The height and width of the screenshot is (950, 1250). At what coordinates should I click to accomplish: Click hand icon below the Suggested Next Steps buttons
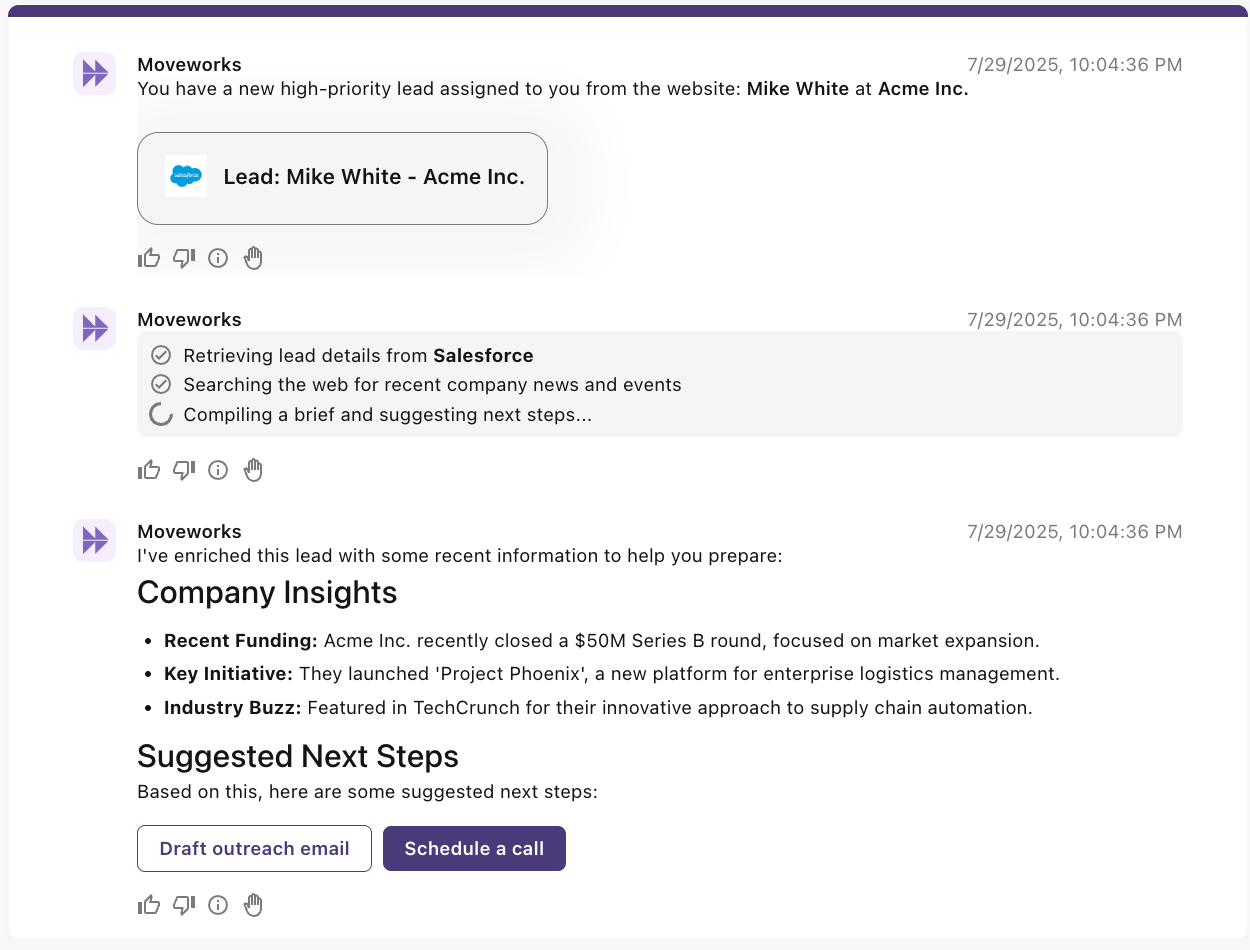pos(253,905)
